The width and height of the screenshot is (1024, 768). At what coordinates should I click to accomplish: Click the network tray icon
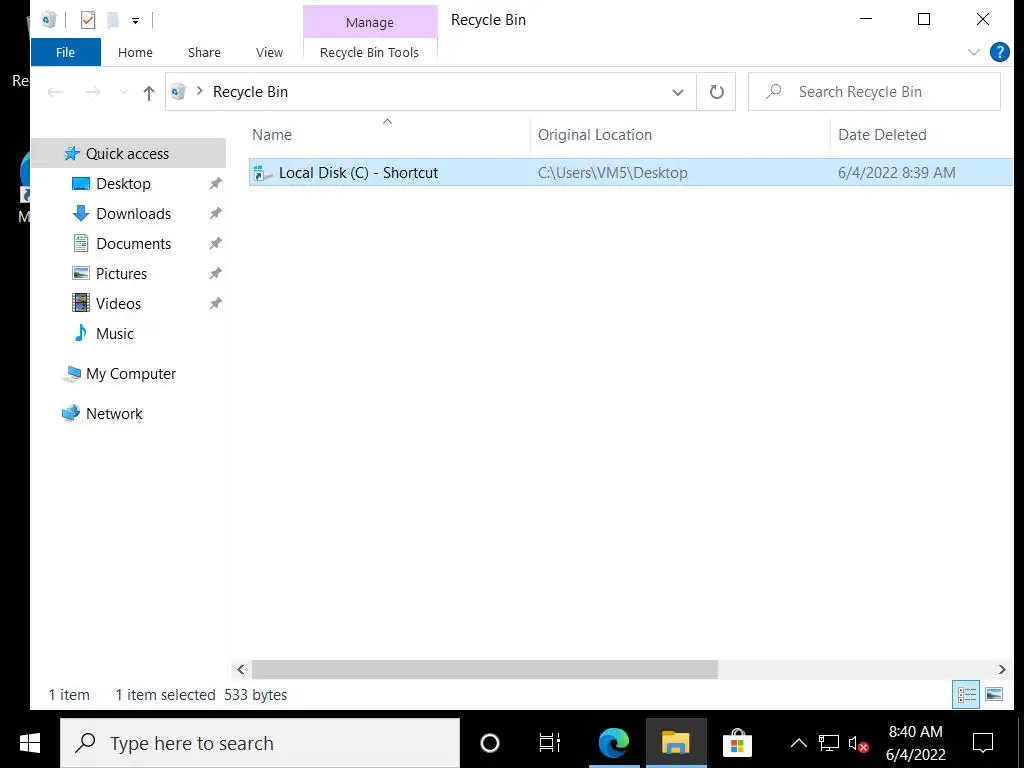829,743
